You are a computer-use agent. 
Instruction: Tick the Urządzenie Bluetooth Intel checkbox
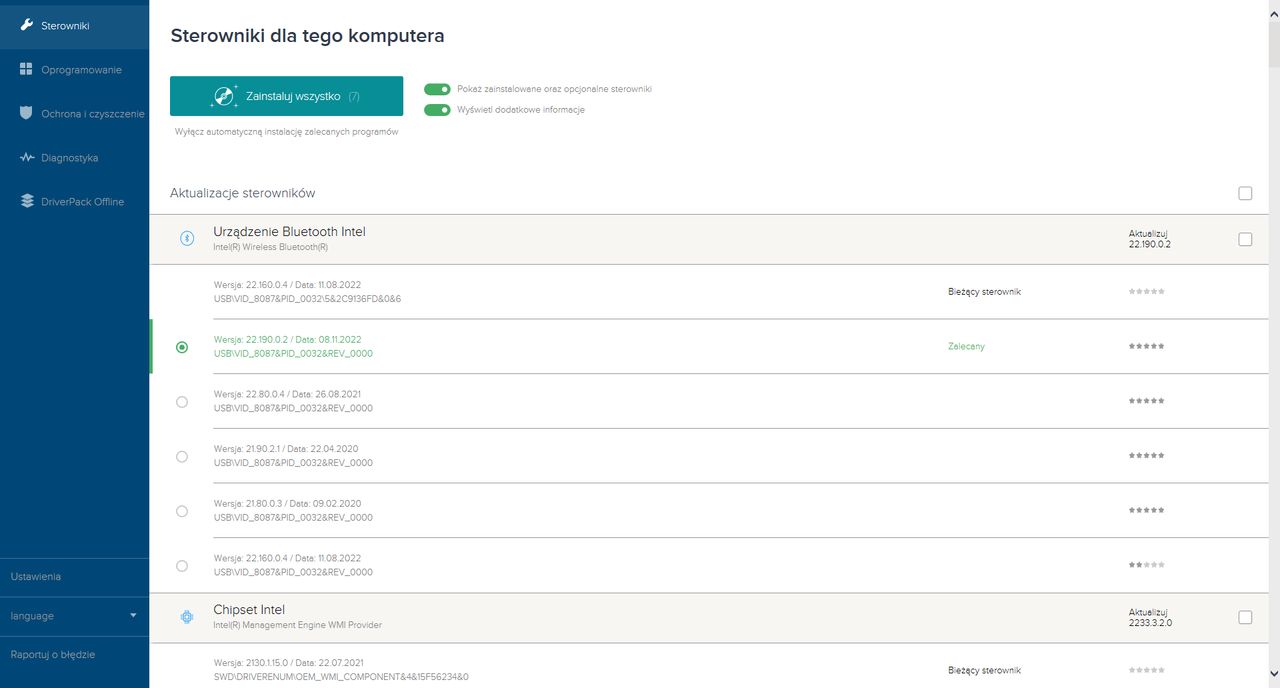pyautogui.click(x=1245, y=239)
